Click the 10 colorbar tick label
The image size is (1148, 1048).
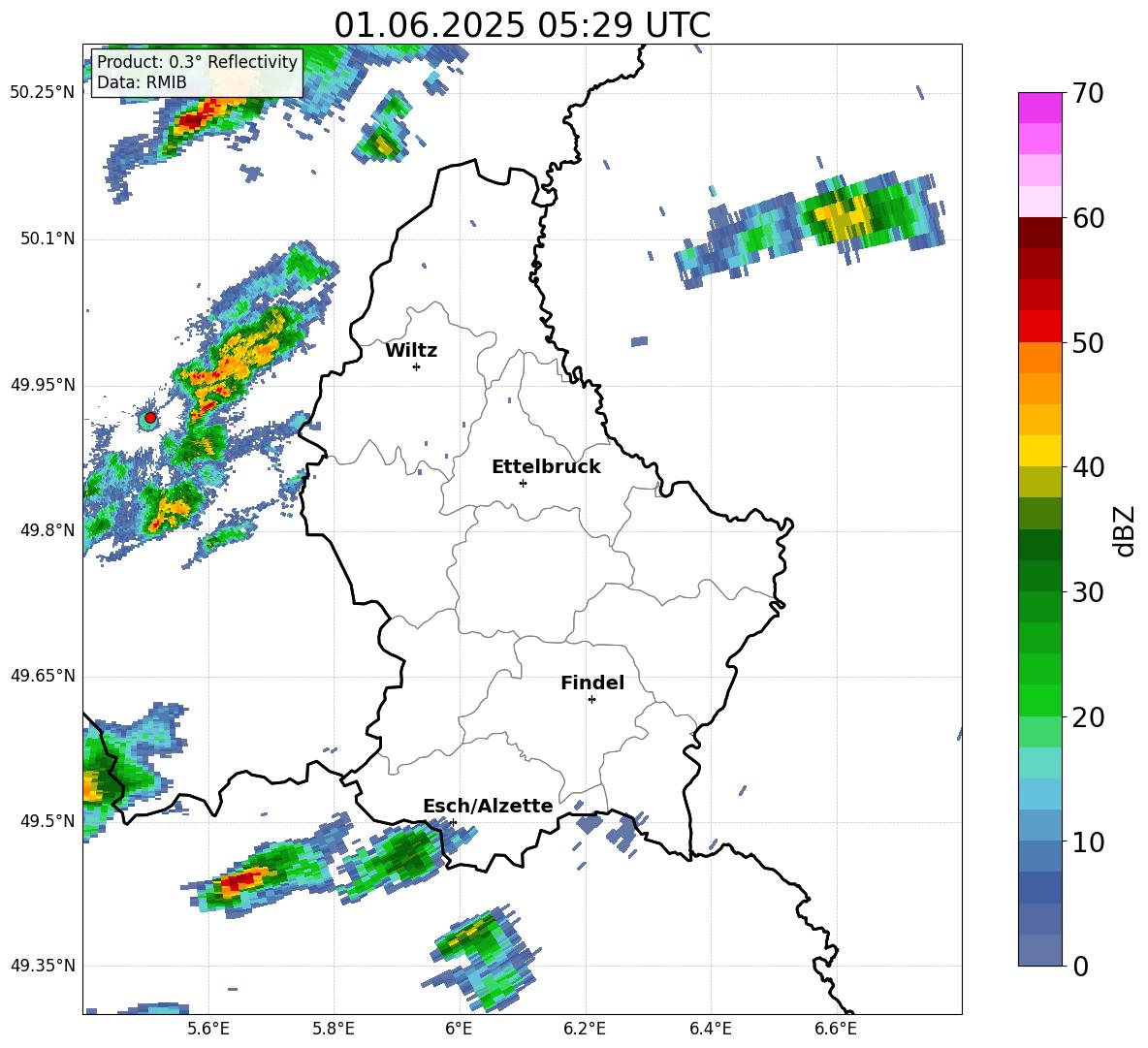[1088, 842]
